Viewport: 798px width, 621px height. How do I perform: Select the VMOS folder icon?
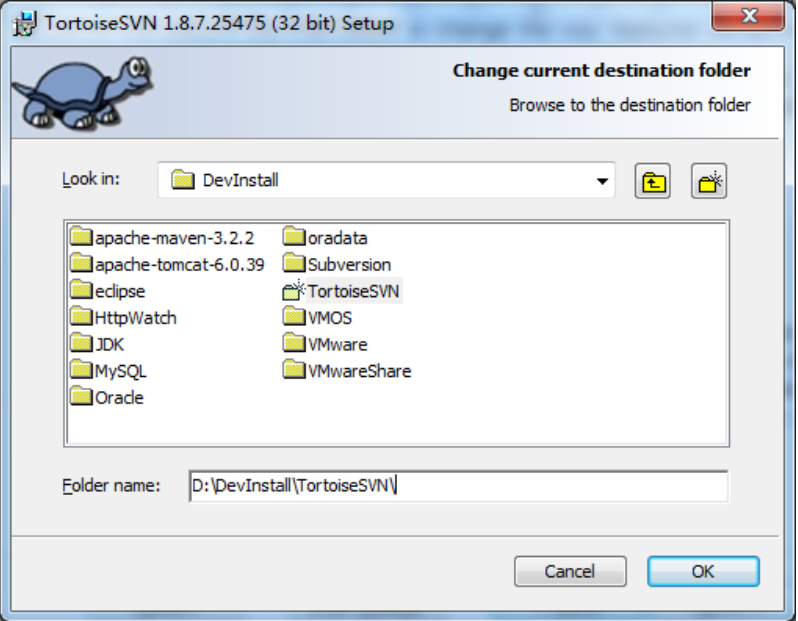coord(294,316)
